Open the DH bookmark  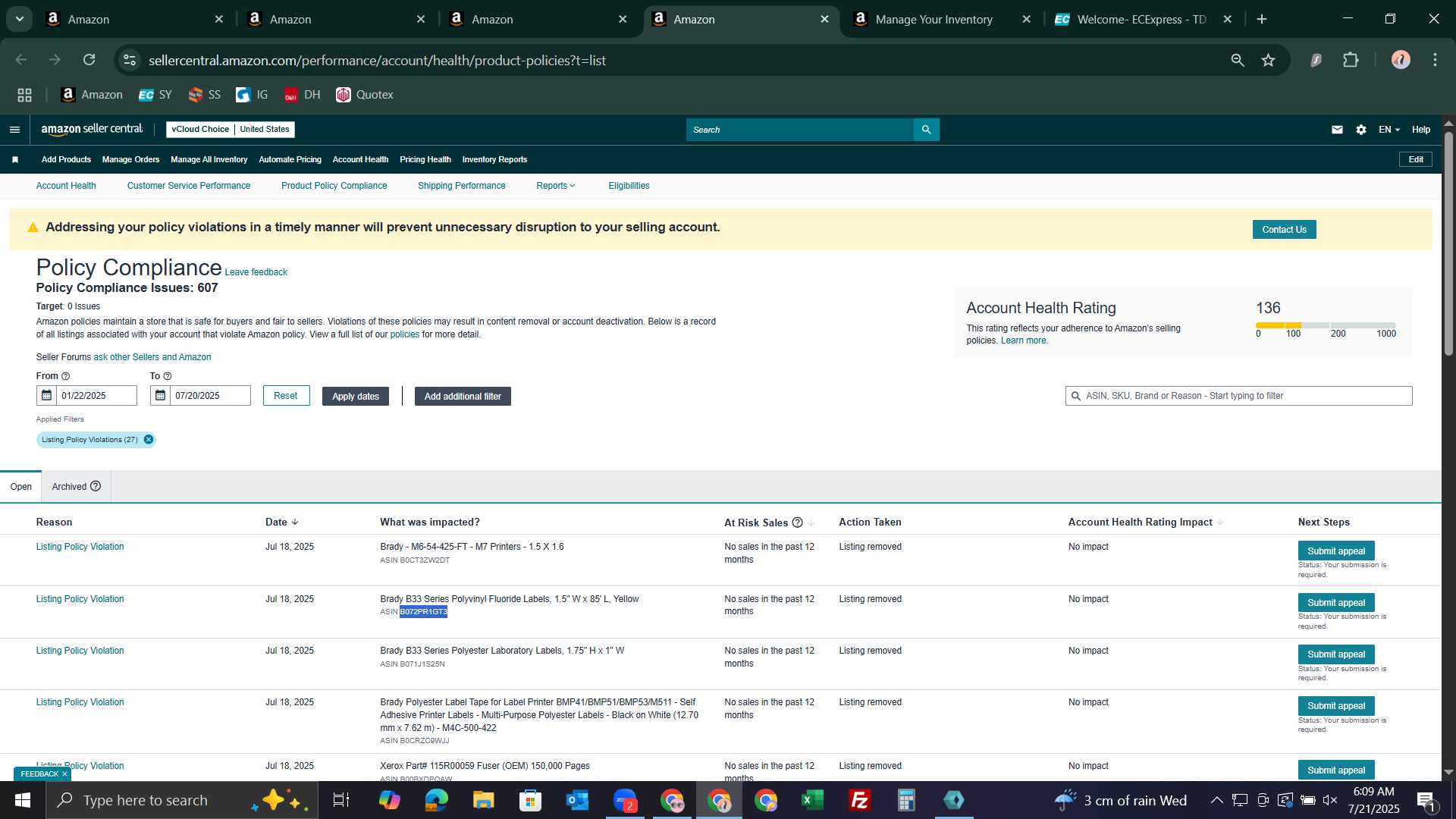coord(303,95)
